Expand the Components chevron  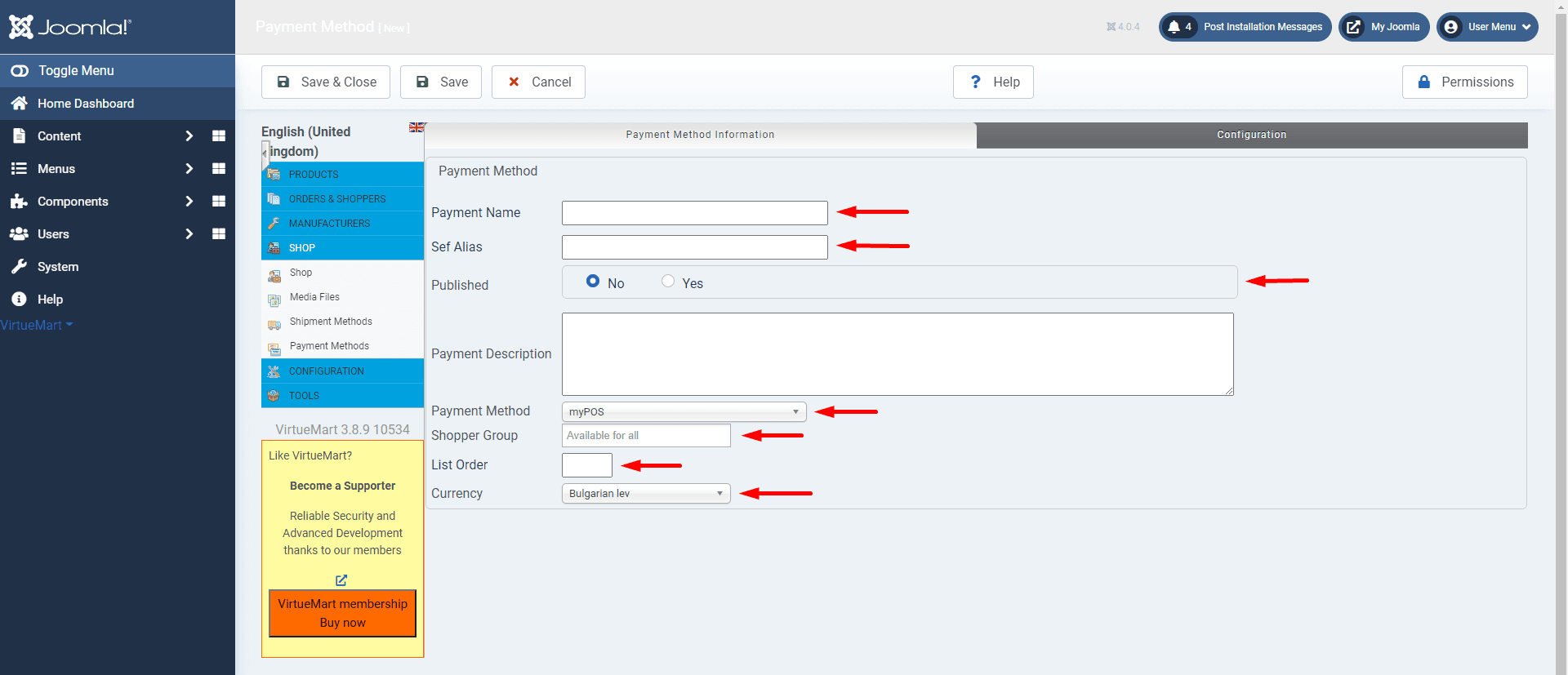[x=189, y=202]
